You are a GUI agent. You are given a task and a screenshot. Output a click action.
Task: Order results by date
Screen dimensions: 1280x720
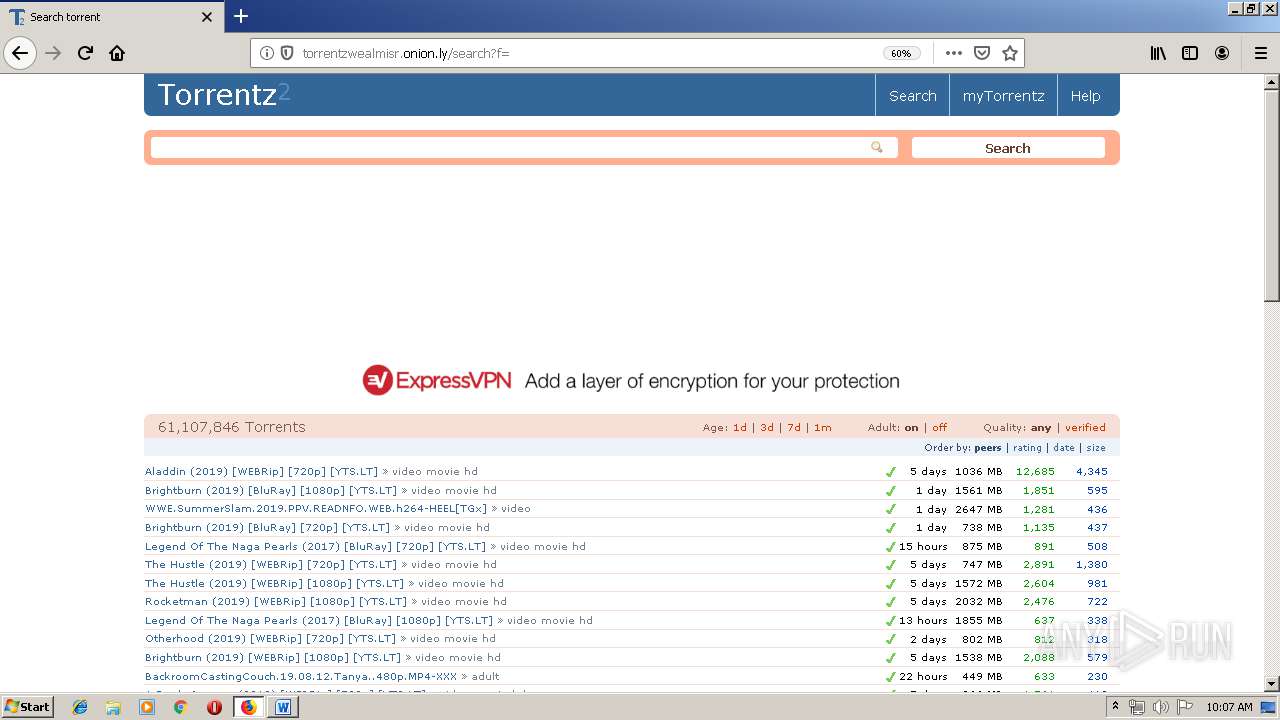pos(1064,448)
